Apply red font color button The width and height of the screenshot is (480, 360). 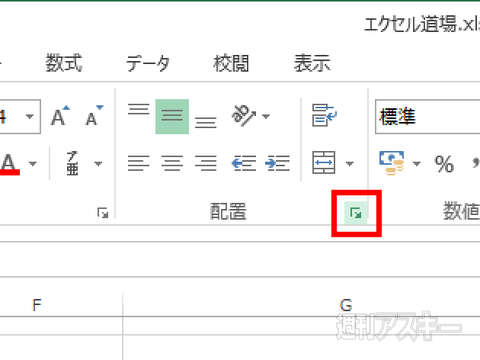click(x=9, y=164)
